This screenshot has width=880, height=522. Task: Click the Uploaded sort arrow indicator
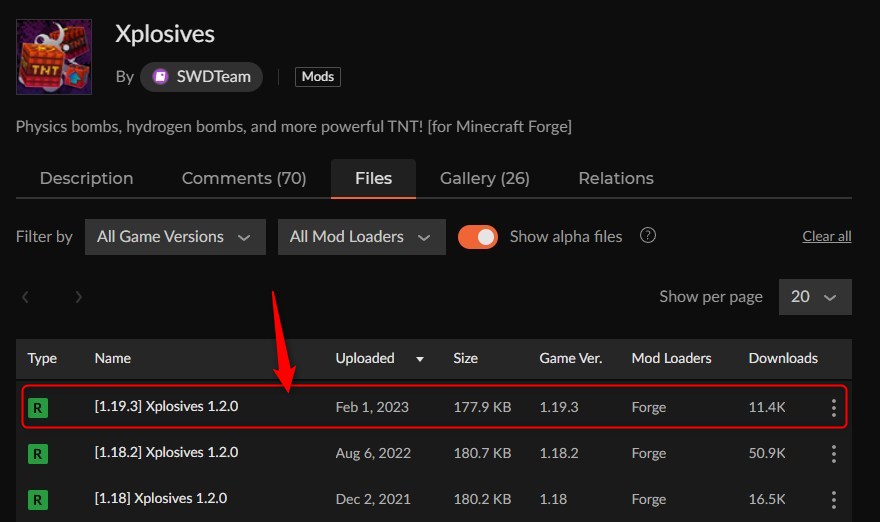(x=420, y=359)
